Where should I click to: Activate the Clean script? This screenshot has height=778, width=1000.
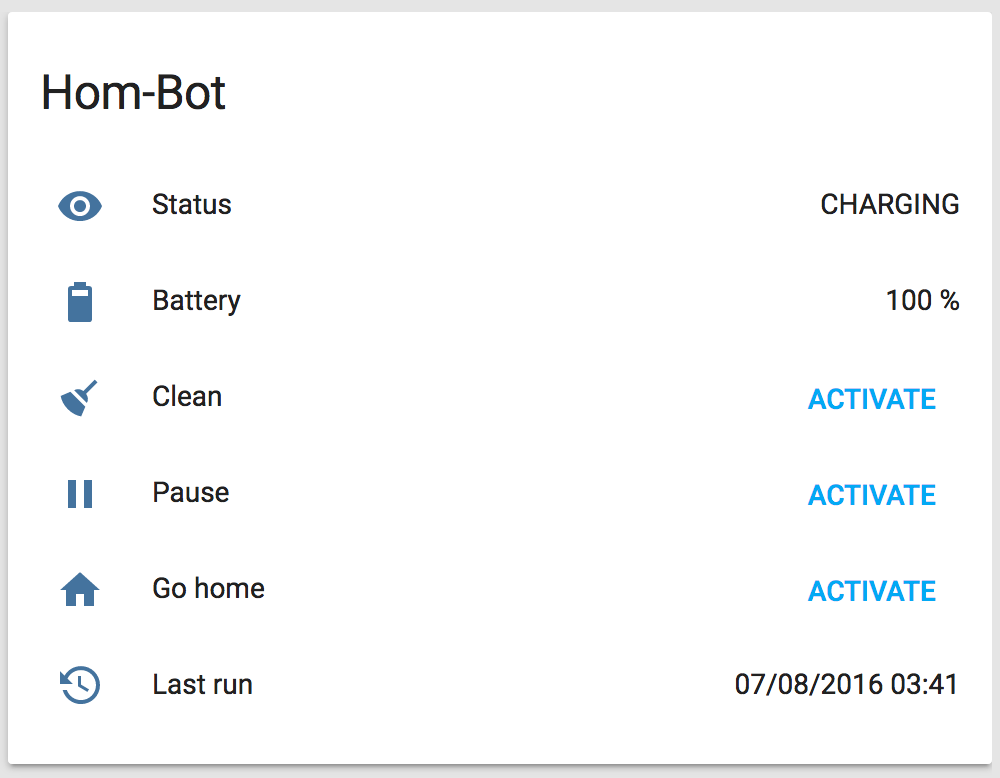[872, 399]
